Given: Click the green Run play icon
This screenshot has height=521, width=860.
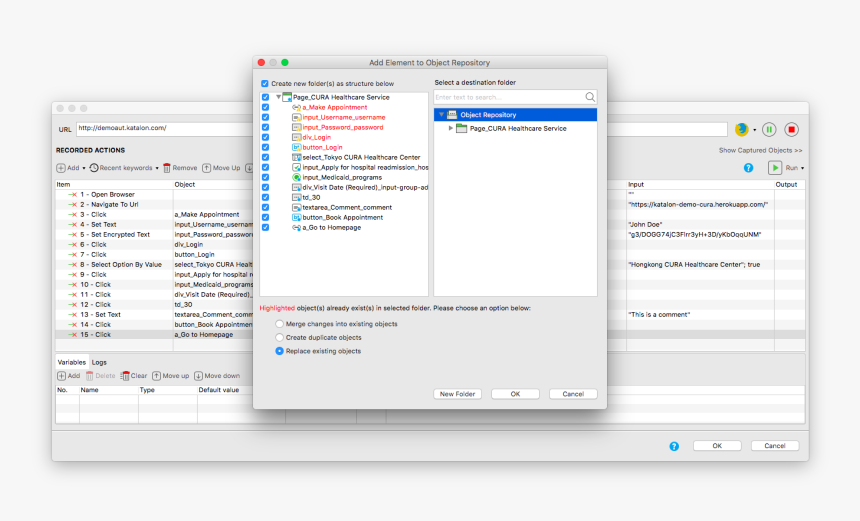Looking at the screenshot, I should 775,168.
